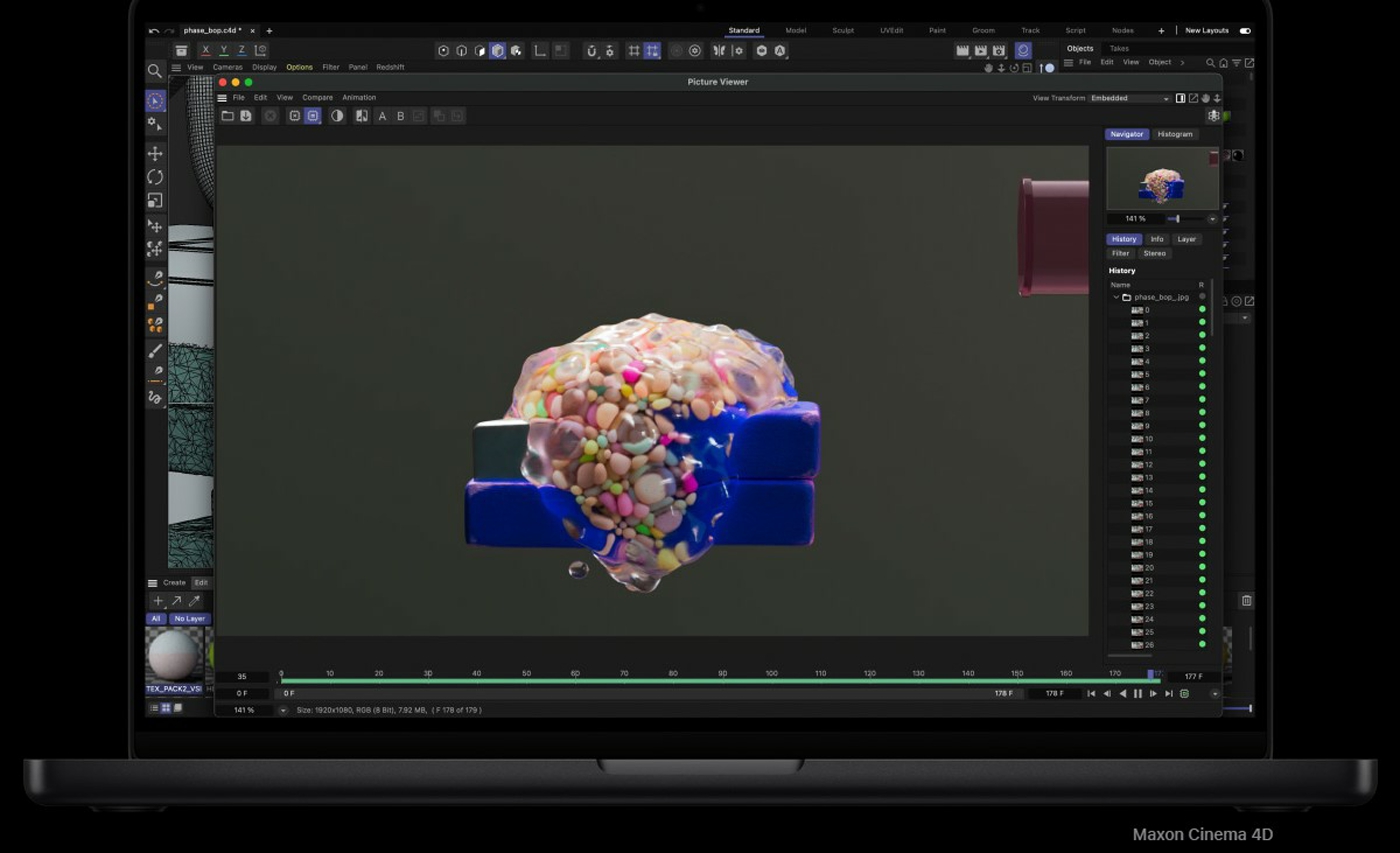Image resolution: width=1400 pixels, height=853 pixels.
Task: Click the Navigator preview thumbnail
Action: (1162, 178)
